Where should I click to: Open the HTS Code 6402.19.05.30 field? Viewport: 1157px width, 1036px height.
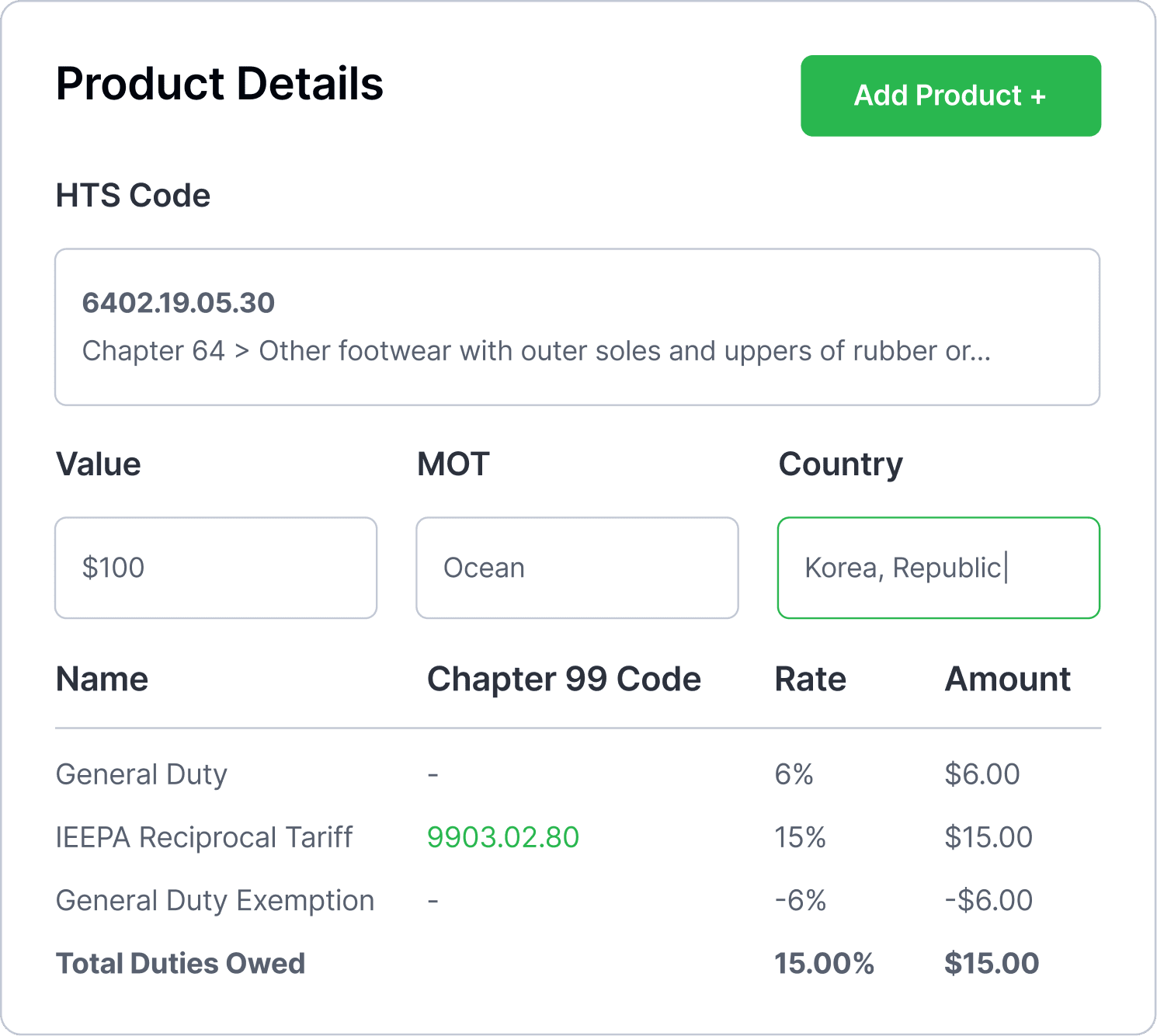[179, 303]
